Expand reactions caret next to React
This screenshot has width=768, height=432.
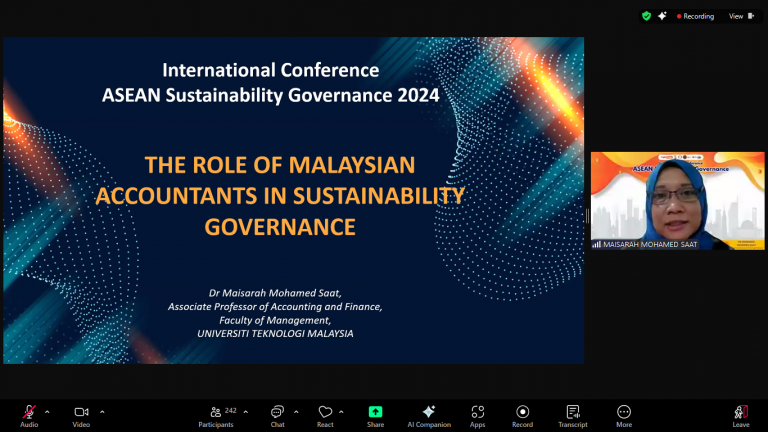click(x=341, y=412)
